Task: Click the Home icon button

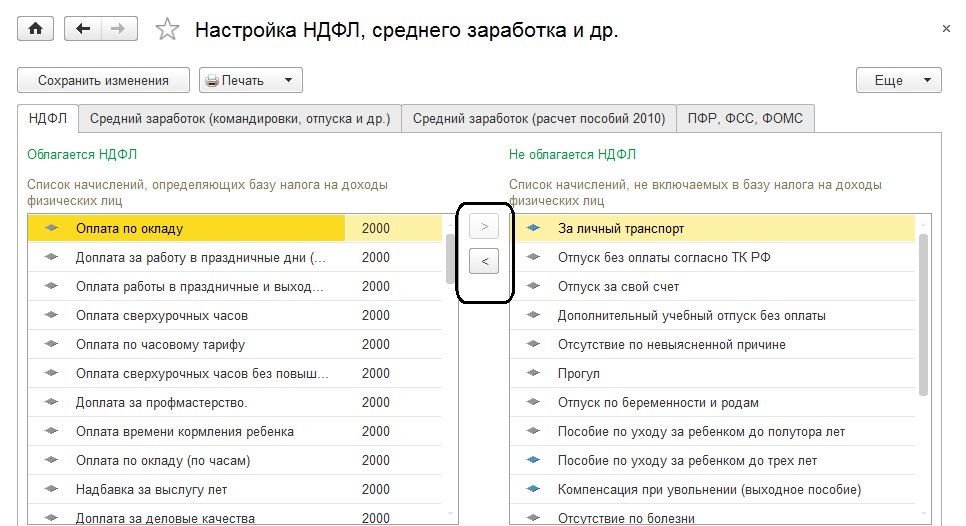Action: tap(35, 29)
